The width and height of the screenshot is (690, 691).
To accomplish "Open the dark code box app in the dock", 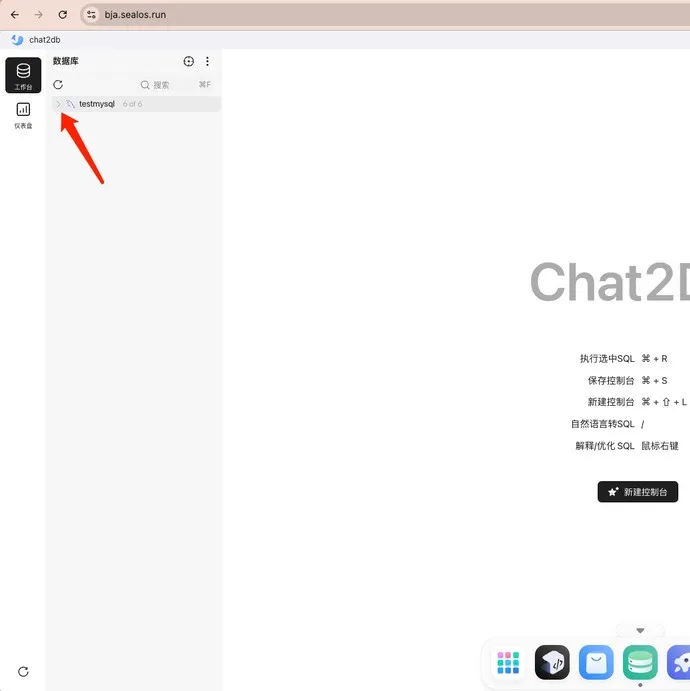I will 552,663.
